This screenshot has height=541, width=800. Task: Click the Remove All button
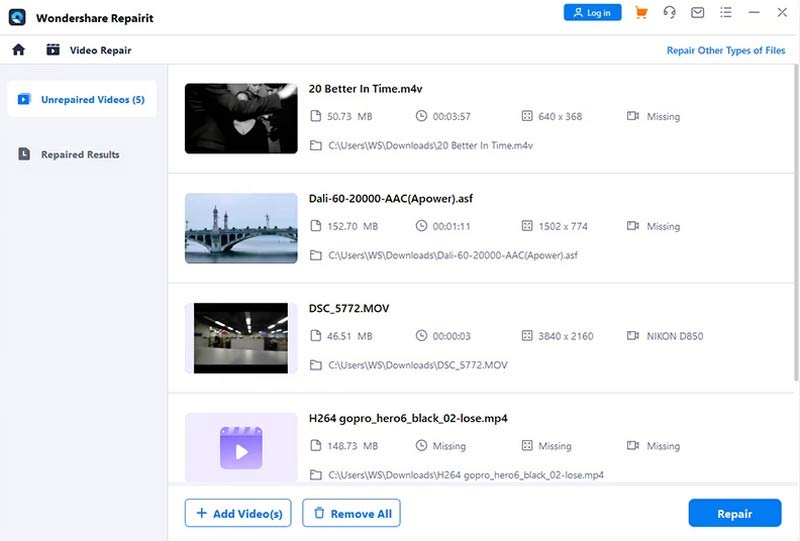click(351, 513)
